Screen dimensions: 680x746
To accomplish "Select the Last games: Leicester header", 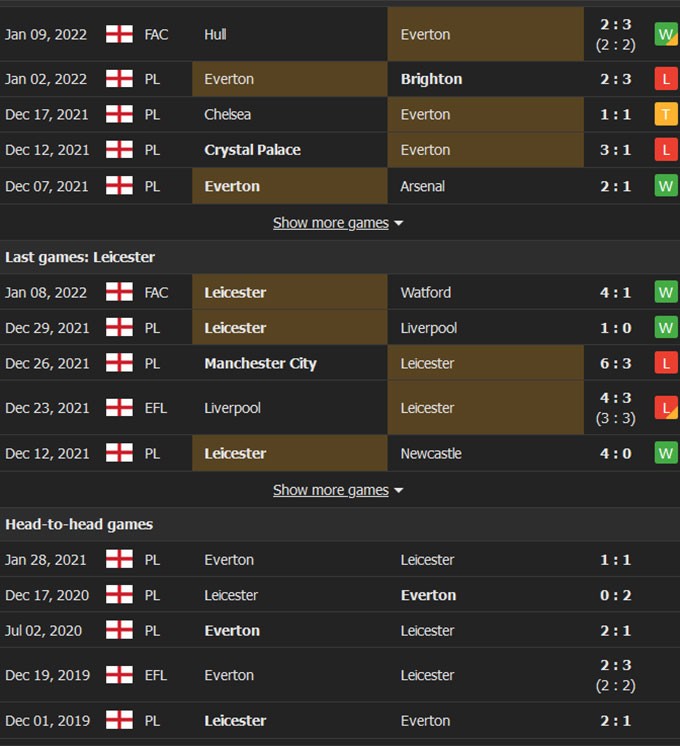I will 80,257.
